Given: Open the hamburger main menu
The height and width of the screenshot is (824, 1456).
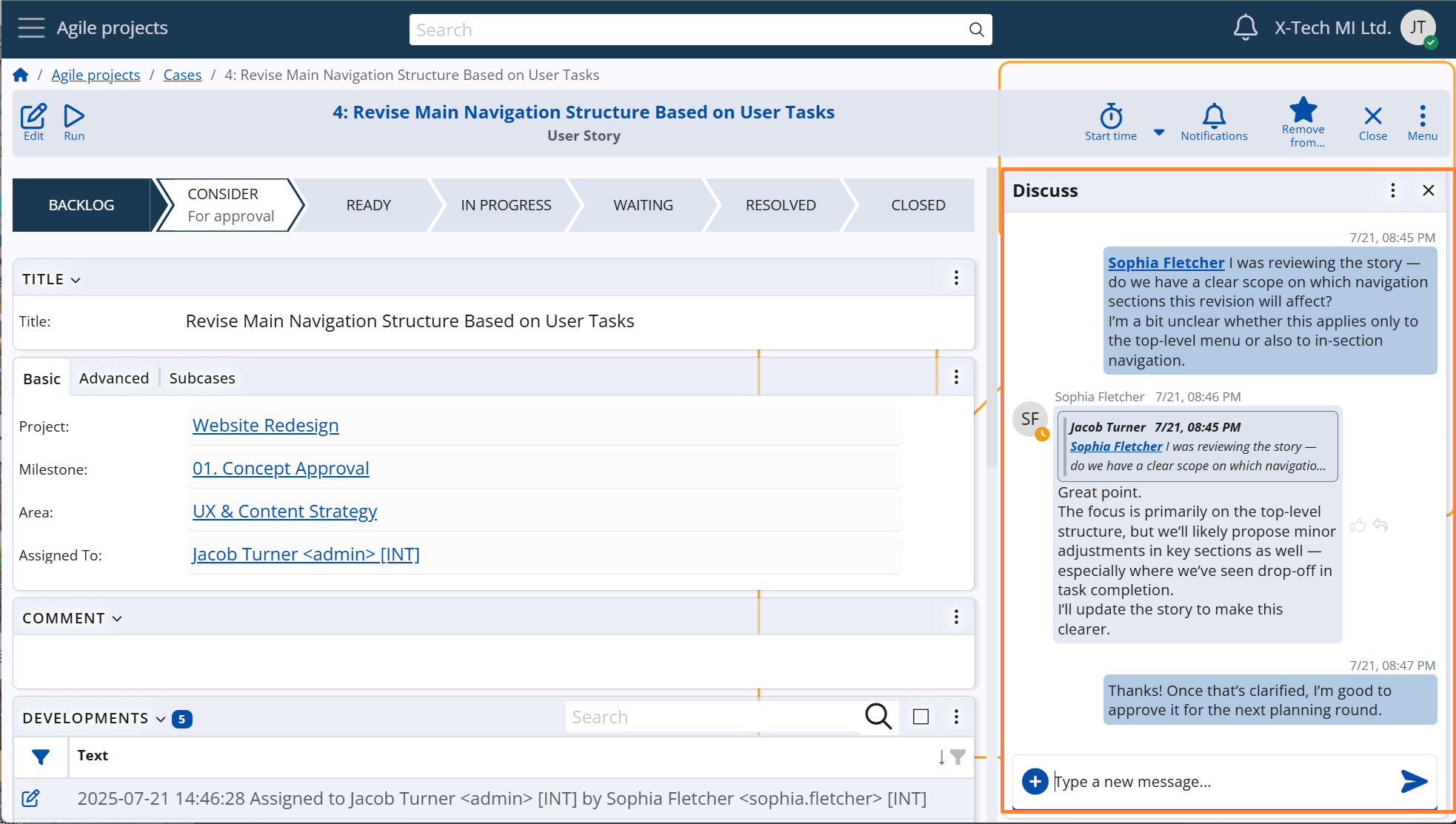Looking at the screenshot, I should (x=31, y=28).
